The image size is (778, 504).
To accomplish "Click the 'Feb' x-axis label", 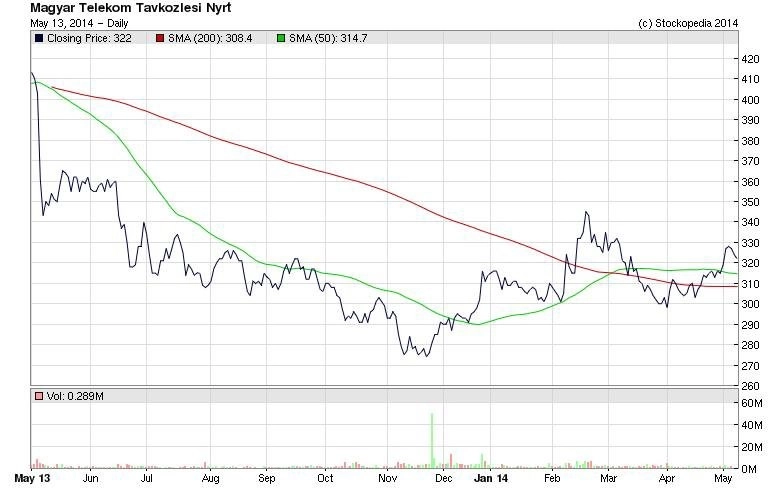I will (552, 478).
